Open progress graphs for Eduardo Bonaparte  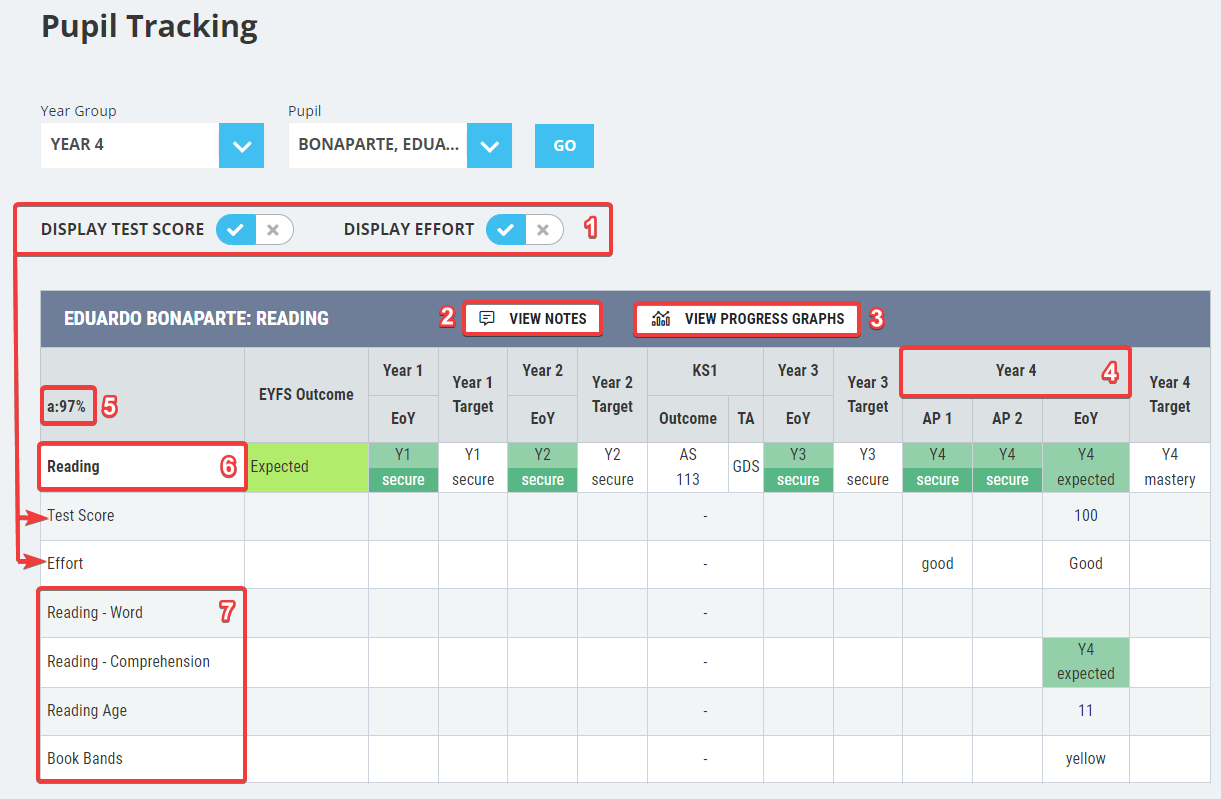point(747,318)
